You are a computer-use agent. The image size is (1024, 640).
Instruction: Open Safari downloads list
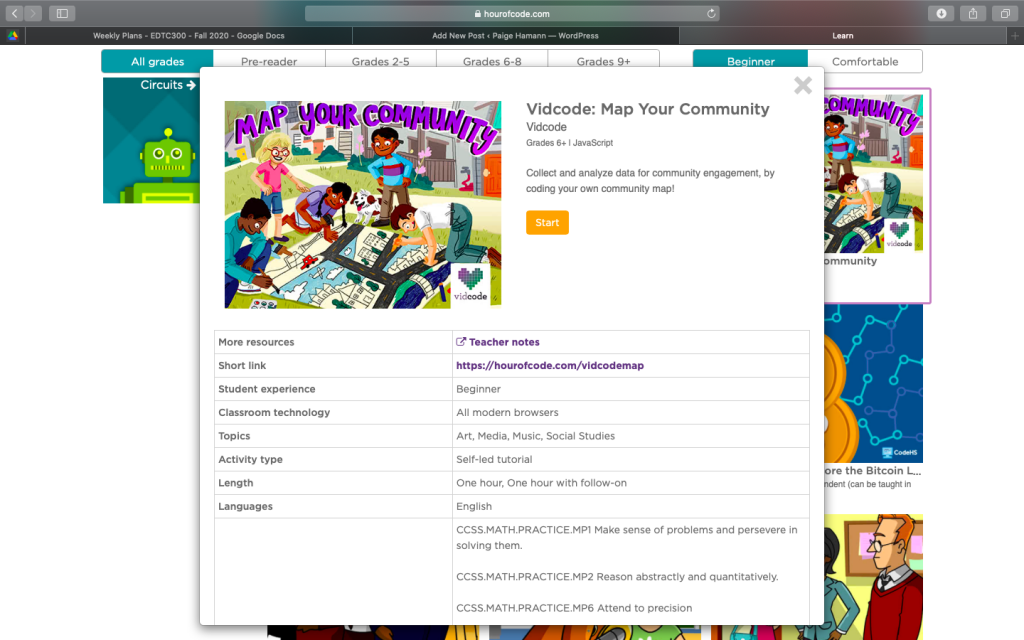tap(941, 13)
